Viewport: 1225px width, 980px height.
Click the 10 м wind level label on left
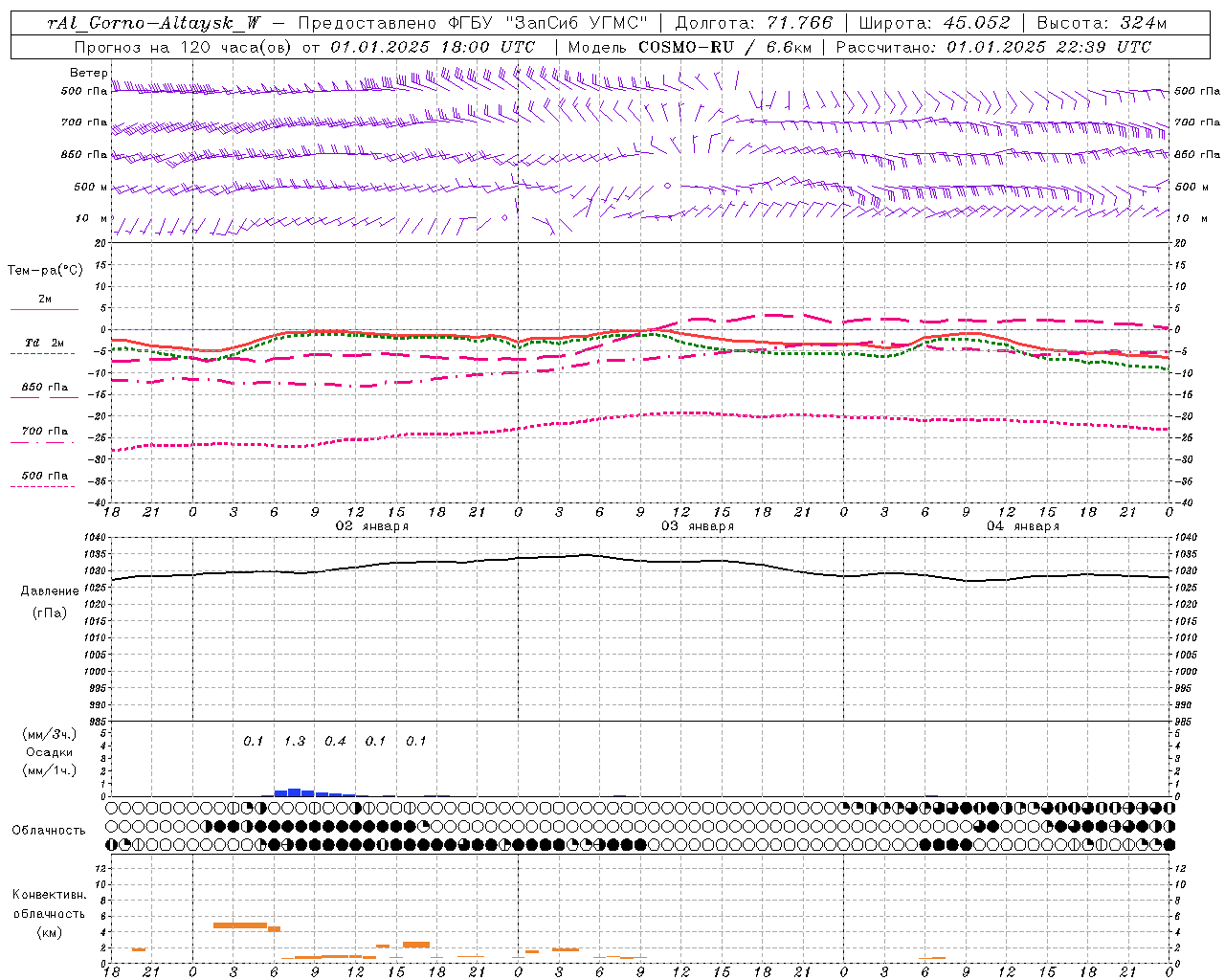tap(92, 219)
